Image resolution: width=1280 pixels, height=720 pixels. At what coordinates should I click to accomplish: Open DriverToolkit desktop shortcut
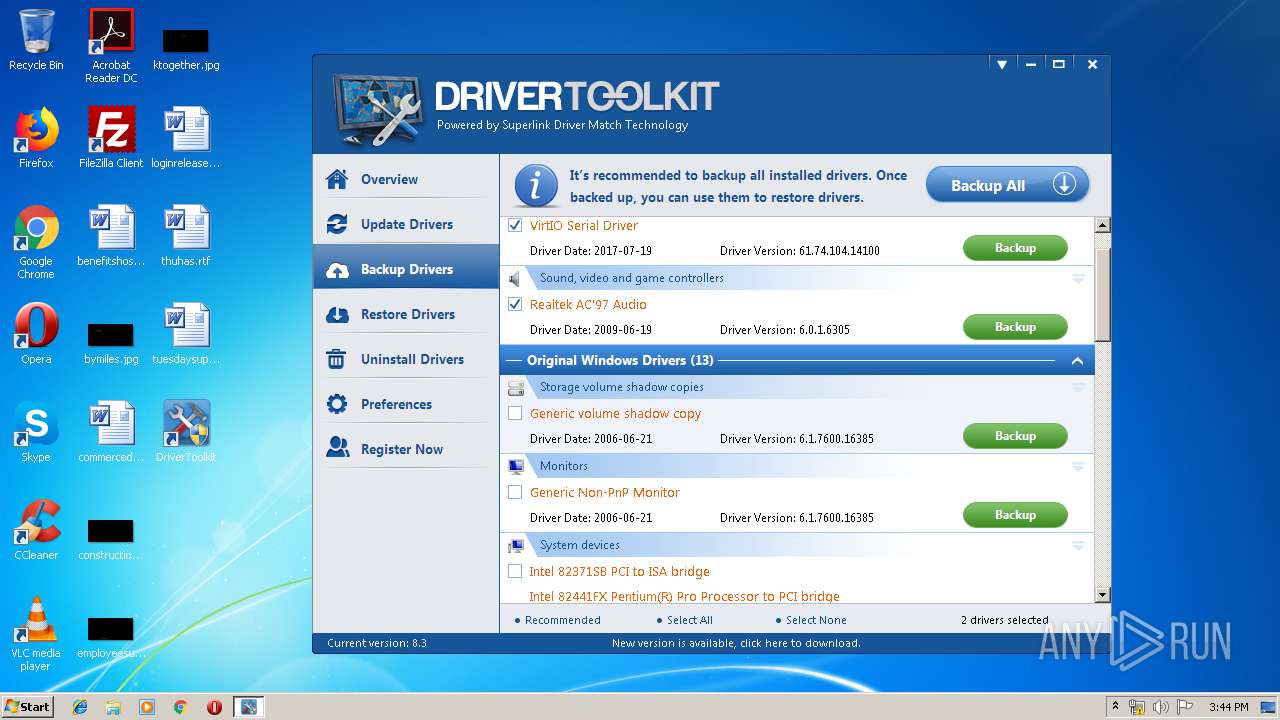(x=186, y=433)
